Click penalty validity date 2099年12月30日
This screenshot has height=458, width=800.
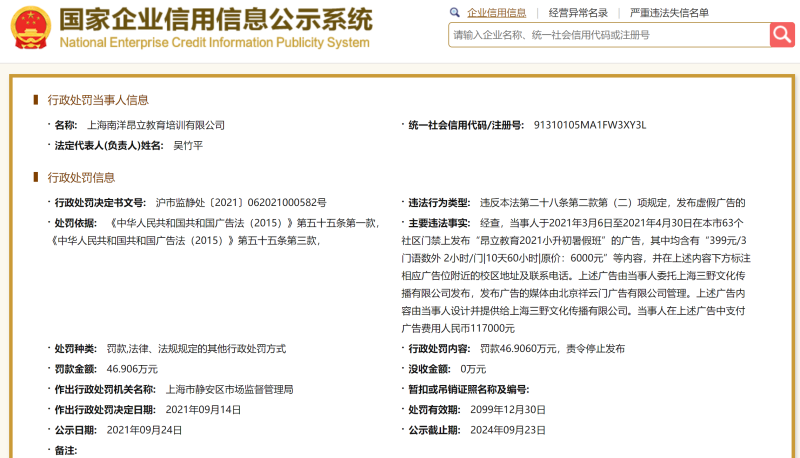coord(508,410)
